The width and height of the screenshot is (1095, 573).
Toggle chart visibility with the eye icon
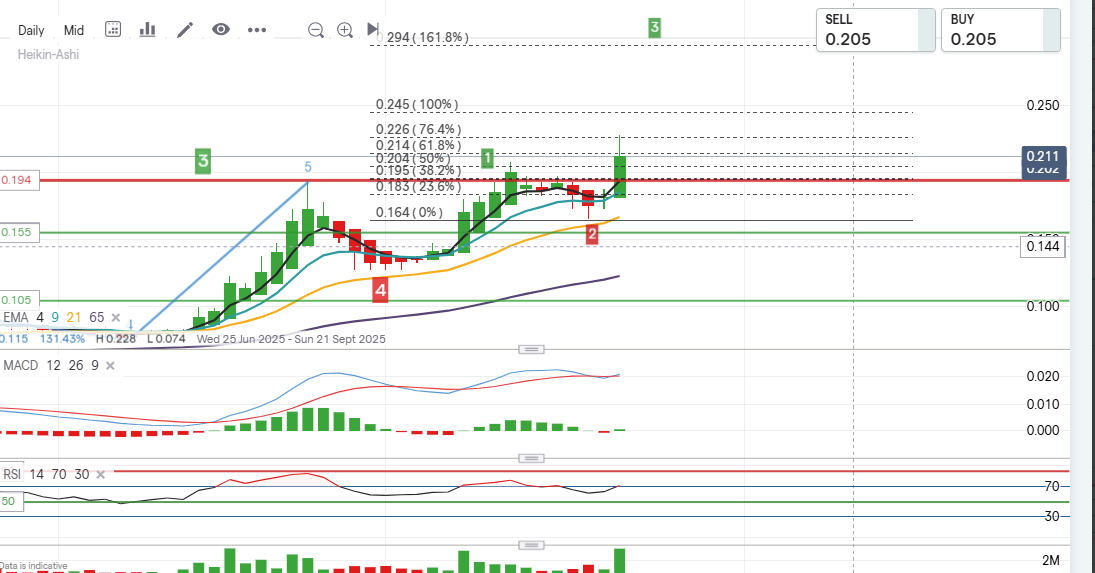[x=221, y=30]
